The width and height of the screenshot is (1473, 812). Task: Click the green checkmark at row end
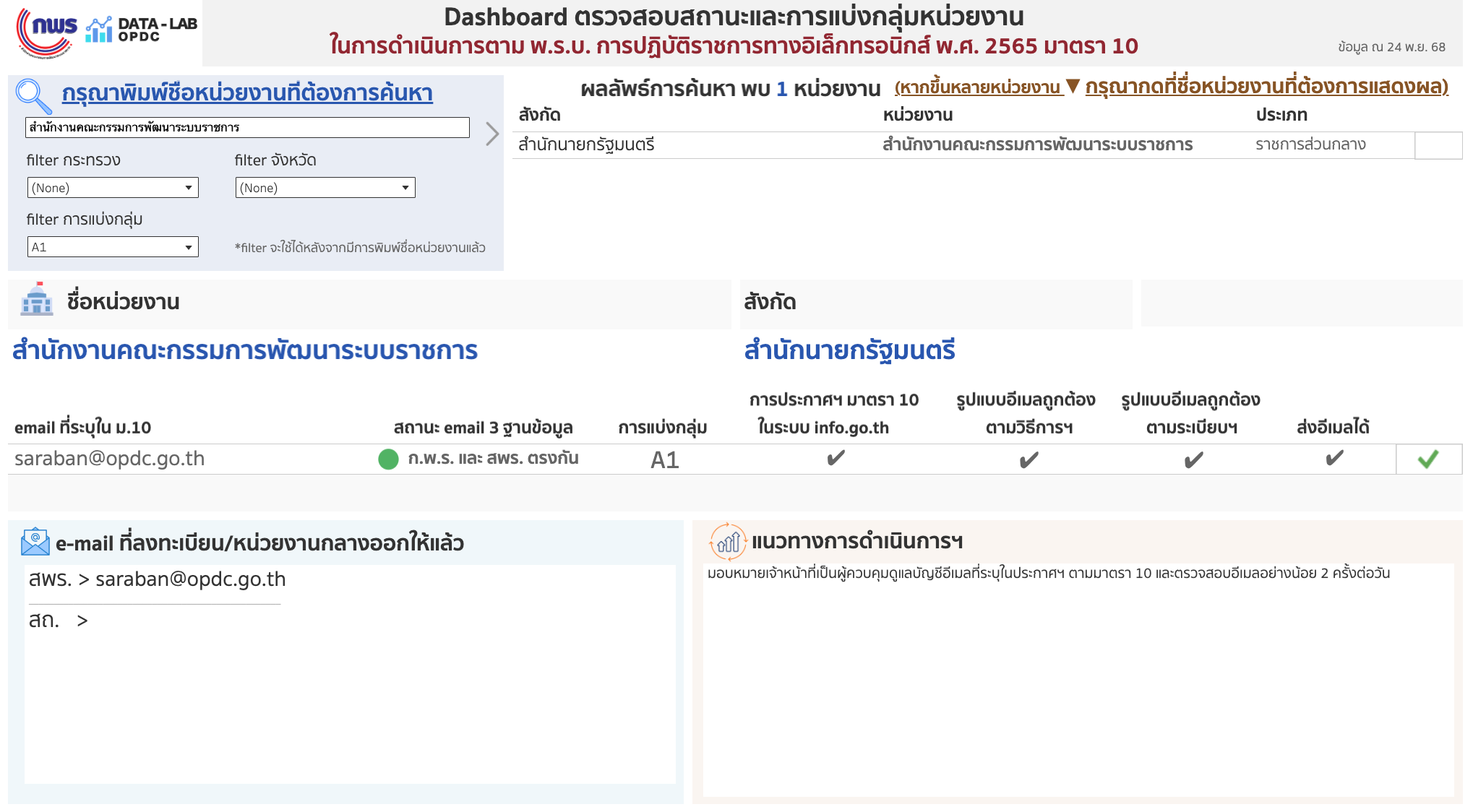[1427, 459]
